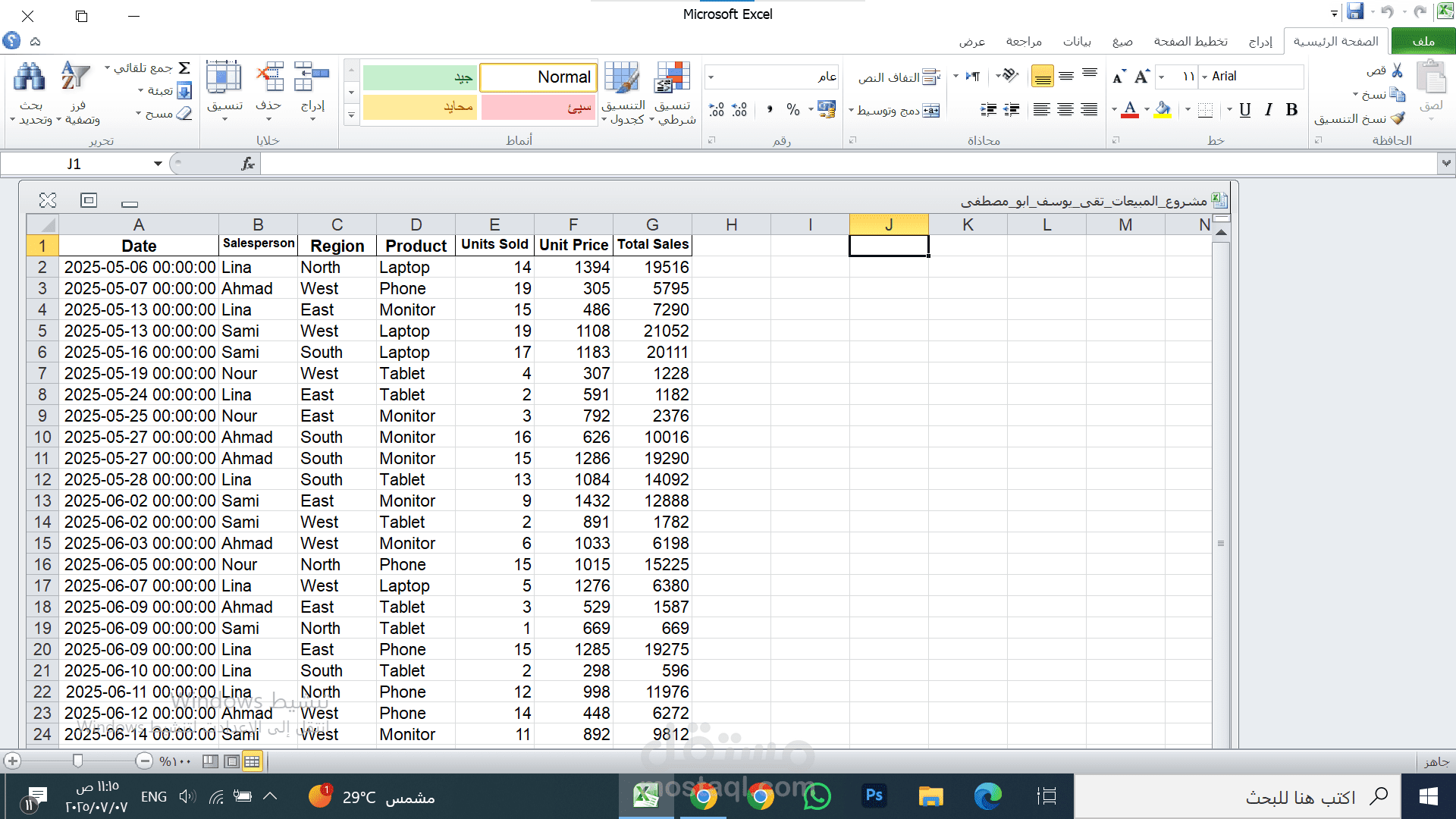Apply the yellow fill color bucket
Screen dimensions: 1456x819
(x=1163, y=110)
